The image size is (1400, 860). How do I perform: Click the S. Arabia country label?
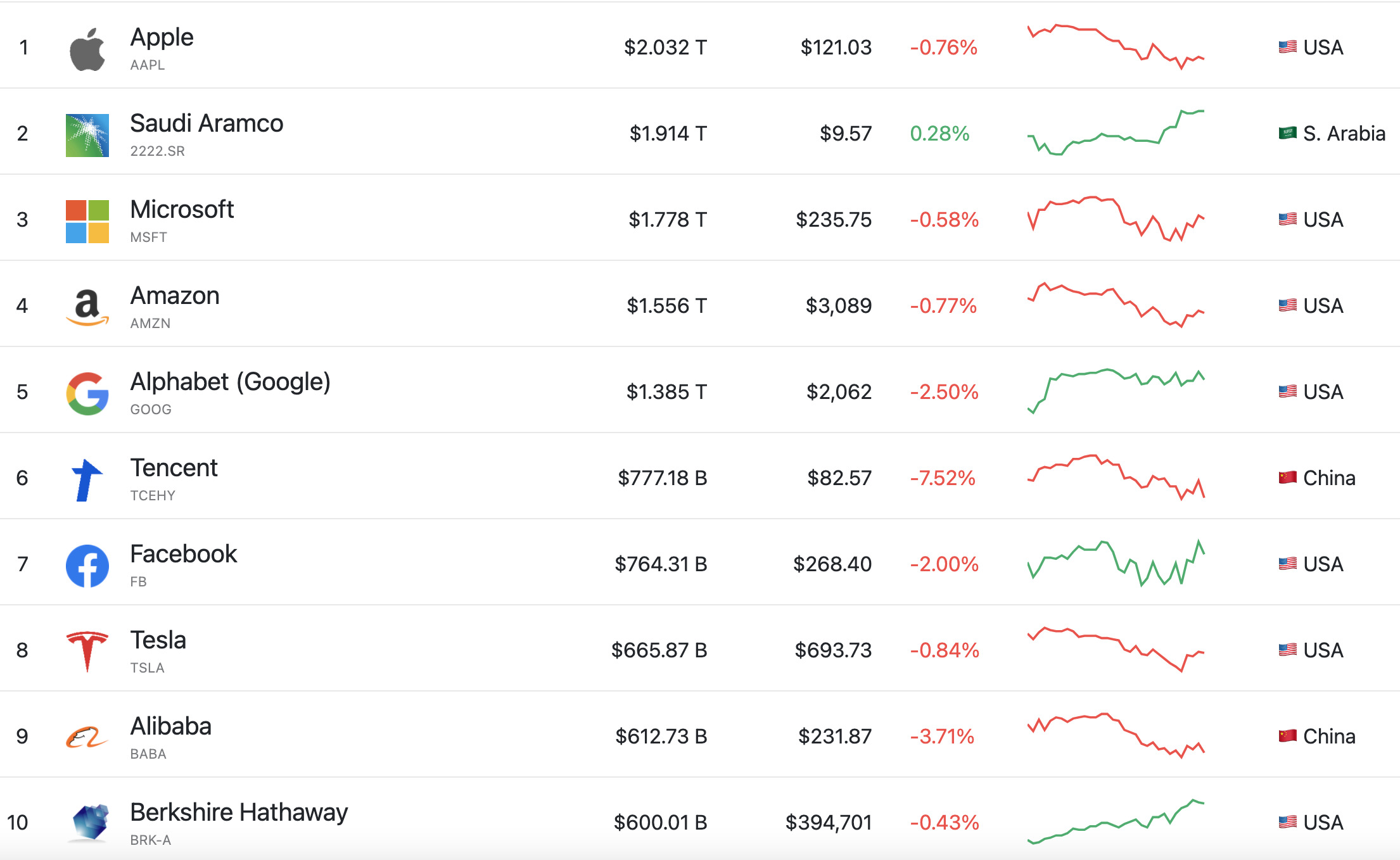pos(1344,134)
